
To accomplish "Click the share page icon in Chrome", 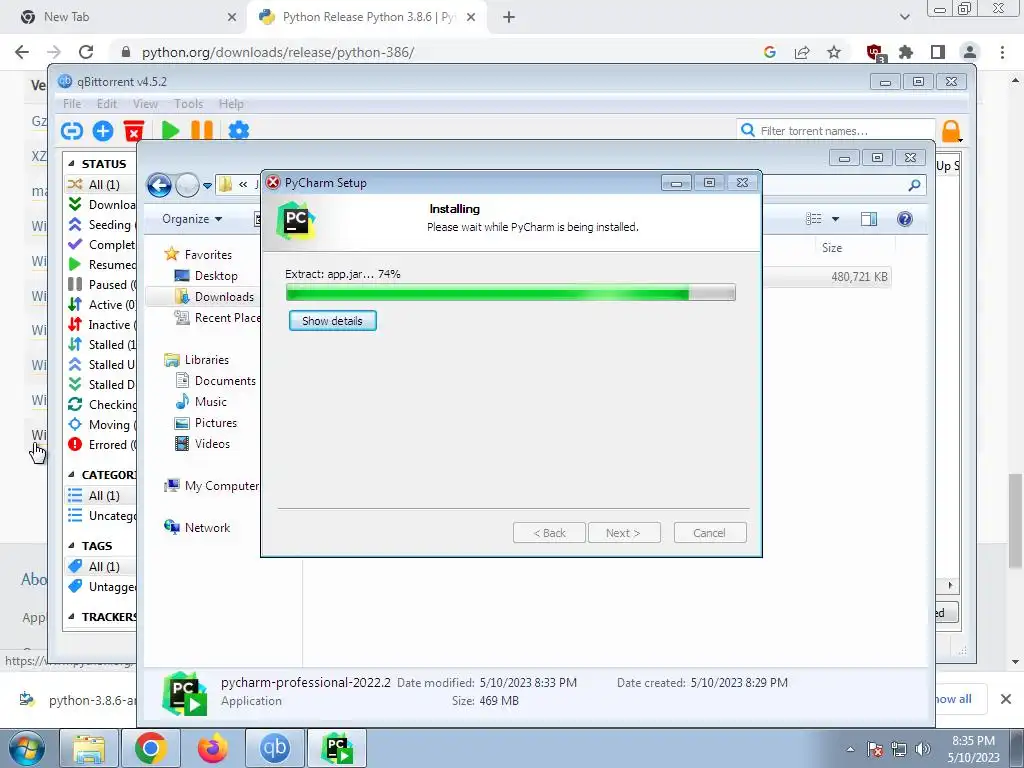I will (802, 52).
